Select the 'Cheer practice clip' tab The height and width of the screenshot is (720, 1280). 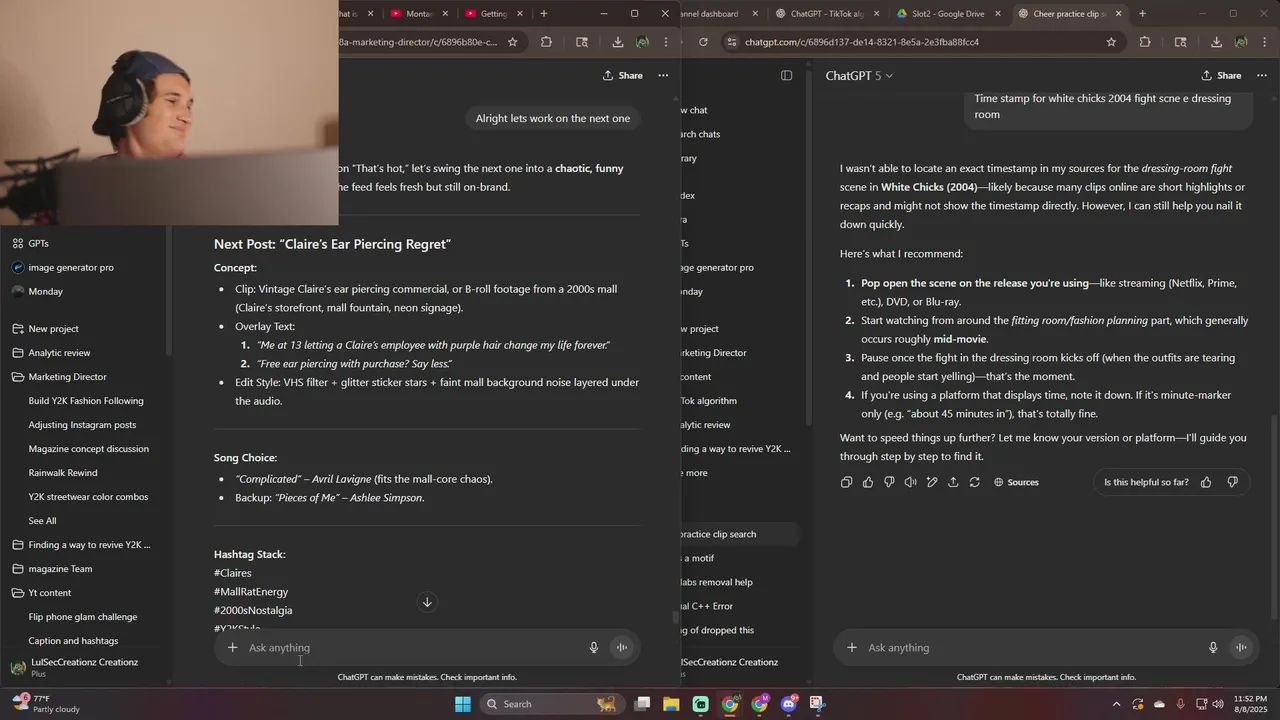pos(1068,14)
